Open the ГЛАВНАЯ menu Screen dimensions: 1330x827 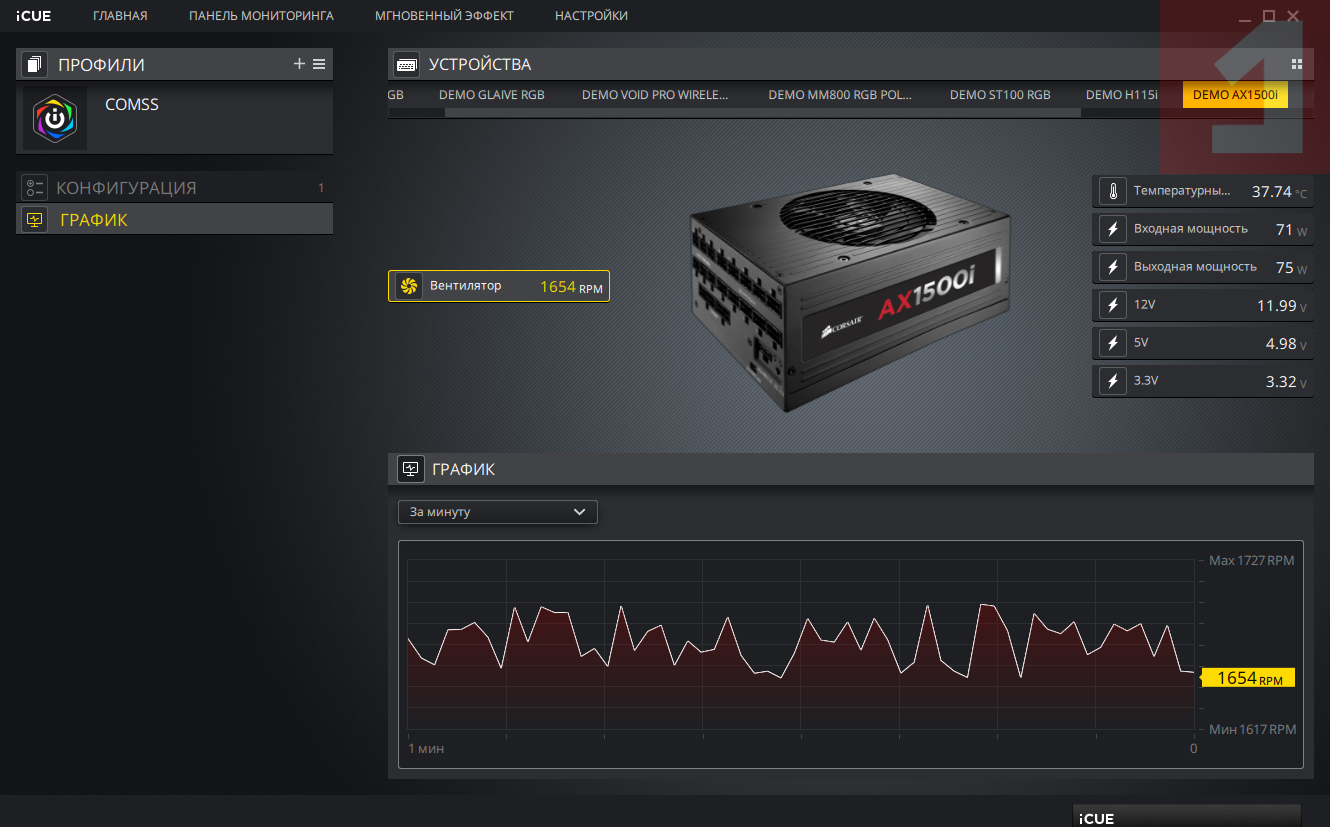(x=120, y=16)
